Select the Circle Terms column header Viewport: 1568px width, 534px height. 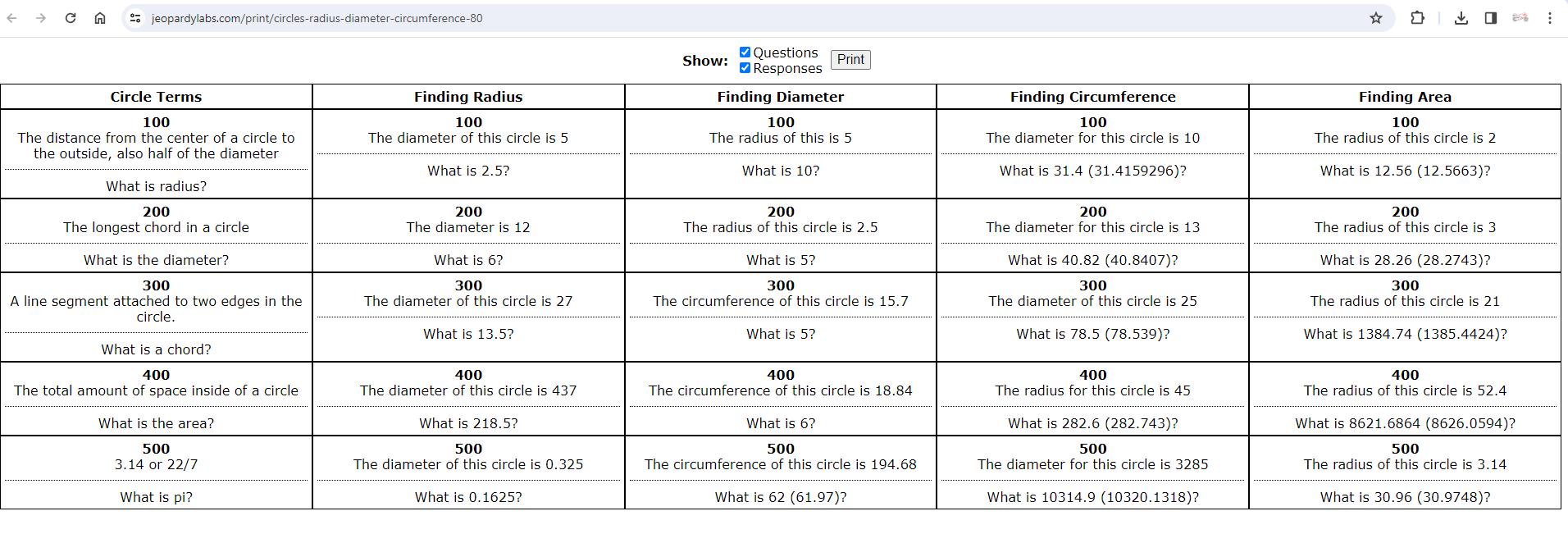click(156, 97)
